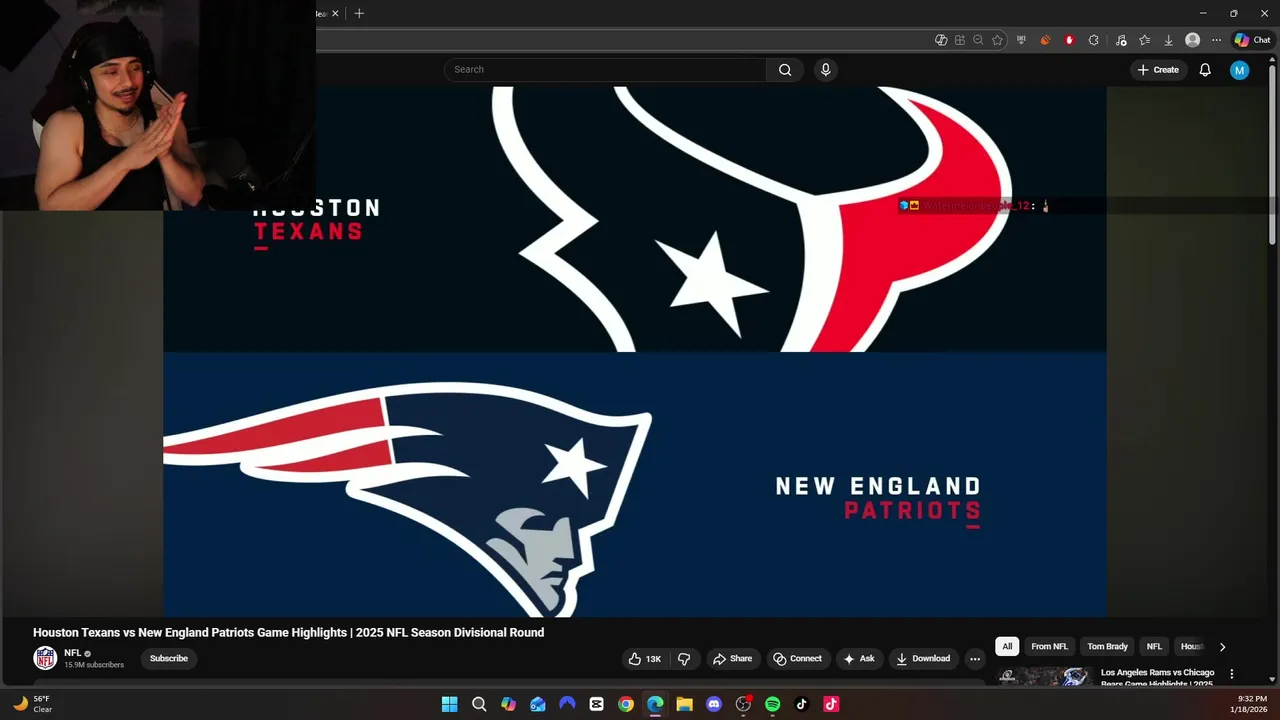Viewport: 1280px width, 720px height.
Task: Select the NFL filter chip
Action: (x=1154, y=647)
